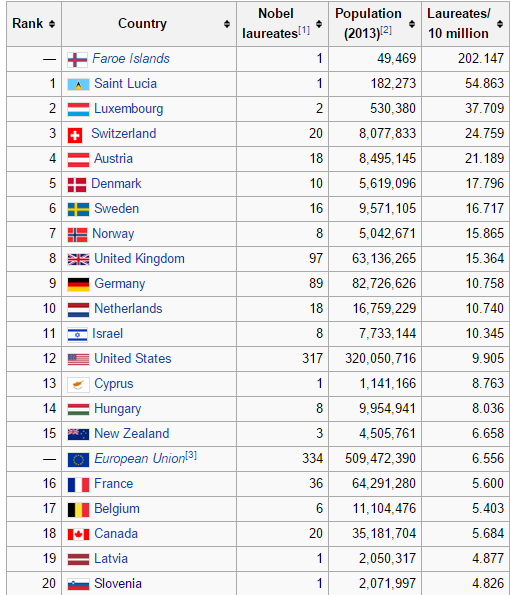The height and width of the screenshot is (595, 510).
Task: Open the New Zealand link
Action: click(132, 433)
